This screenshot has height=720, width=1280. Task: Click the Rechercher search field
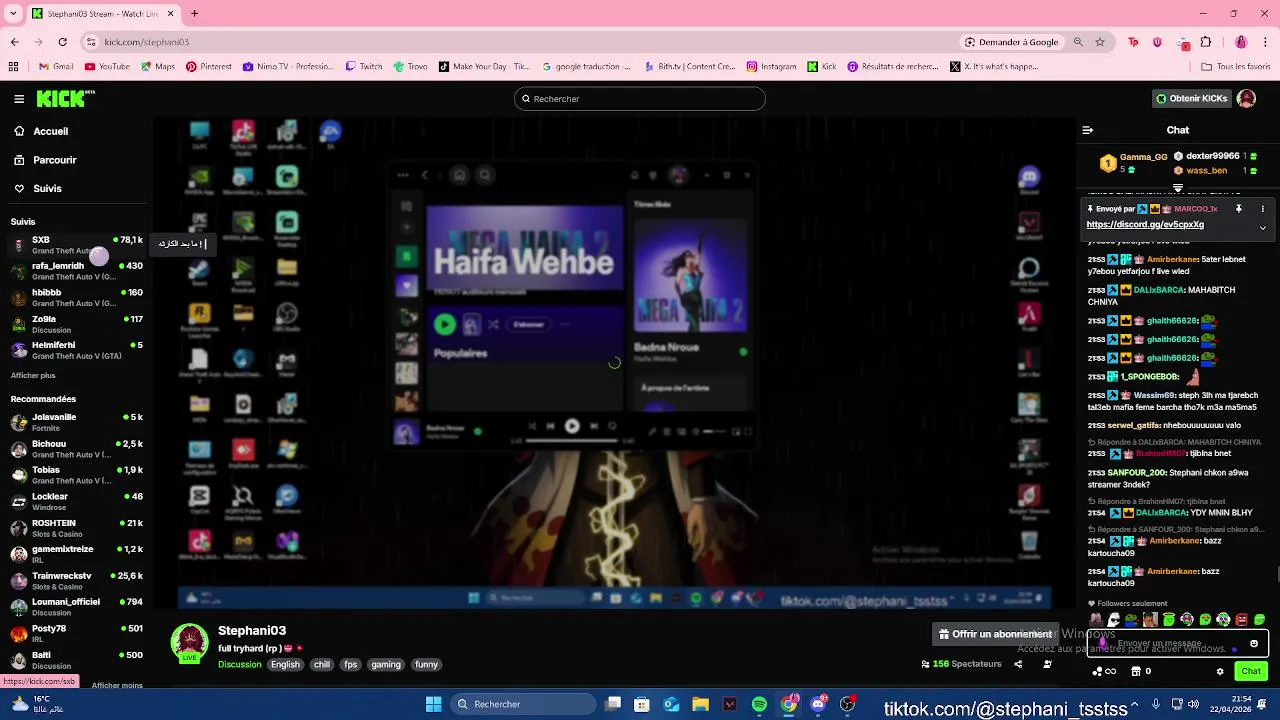click(640, 99)
